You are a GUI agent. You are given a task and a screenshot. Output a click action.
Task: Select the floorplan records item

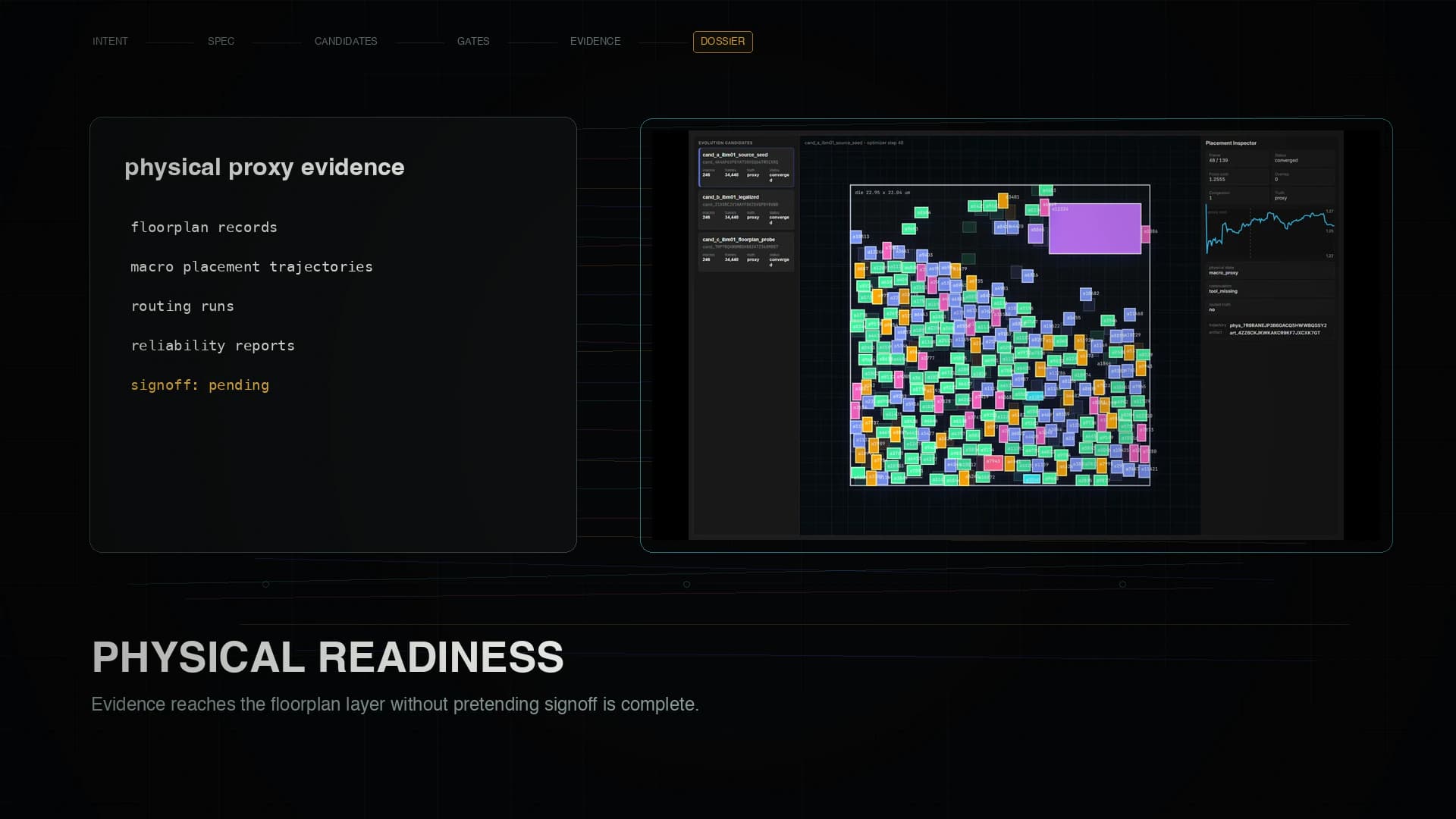[x=204, y=227]
